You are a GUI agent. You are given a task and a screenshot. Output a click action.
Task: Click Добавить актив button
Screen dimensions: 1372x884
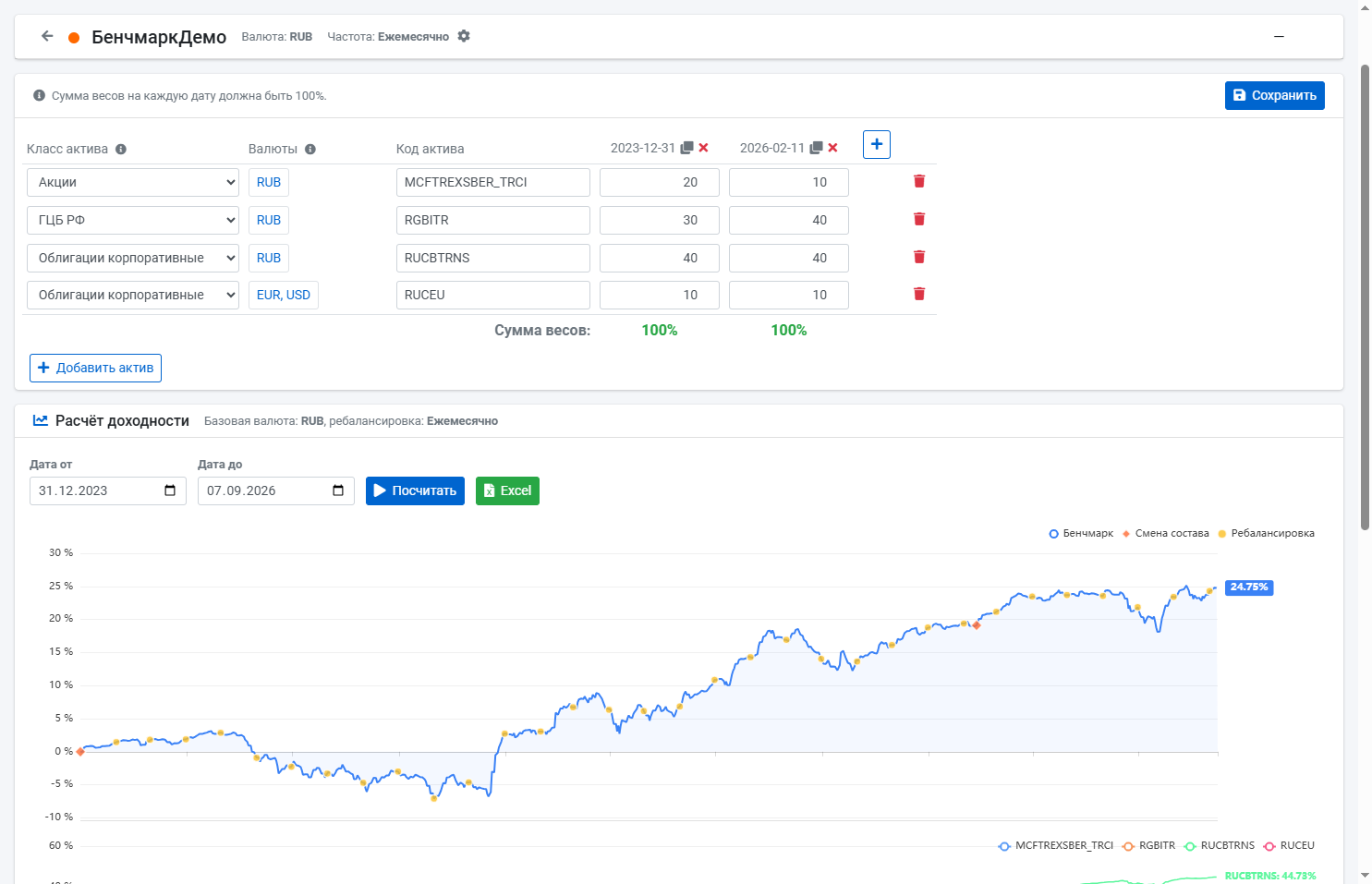pos(95,368)
